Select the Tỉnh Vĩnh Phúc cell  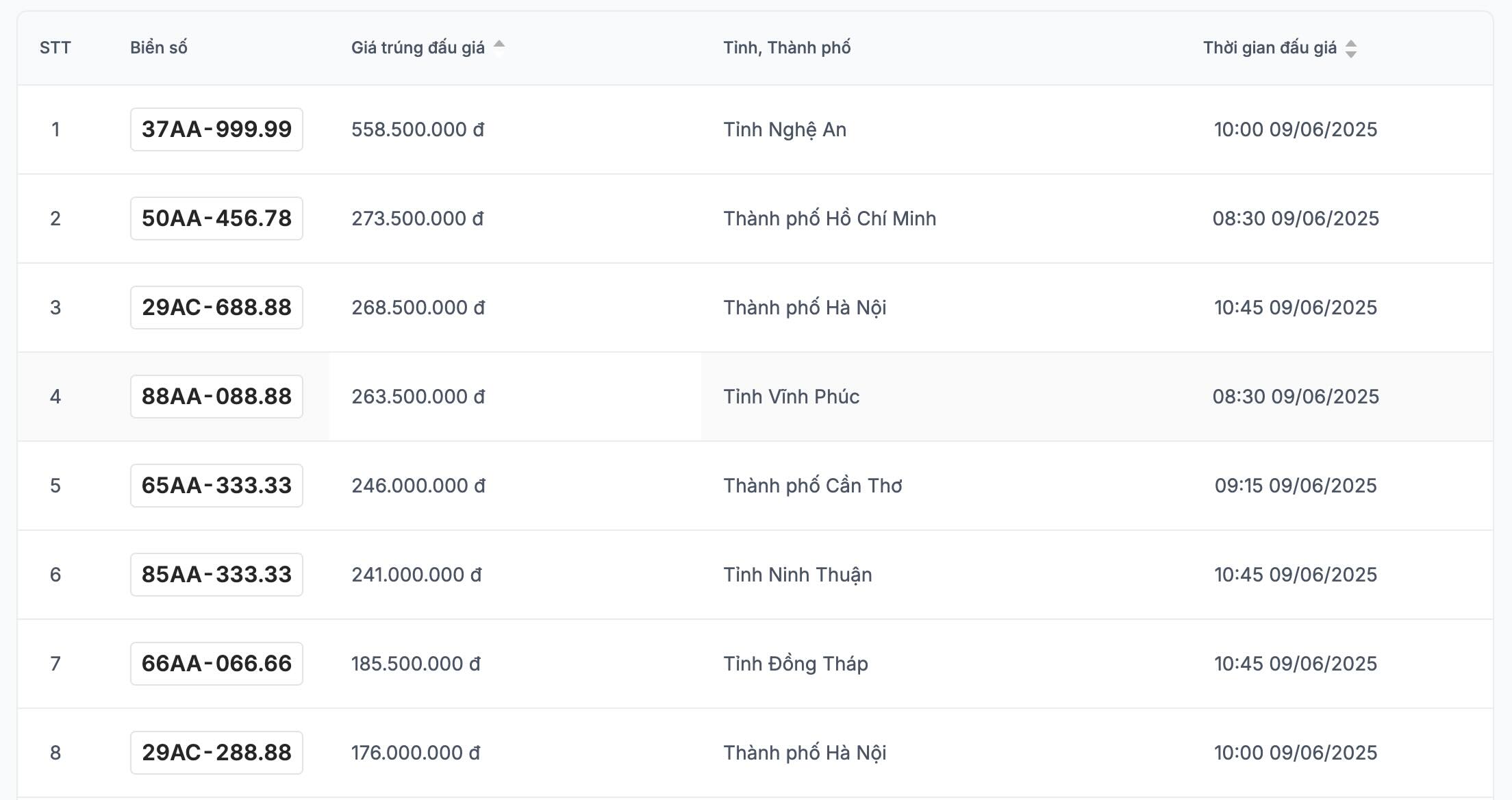[791, 397]
